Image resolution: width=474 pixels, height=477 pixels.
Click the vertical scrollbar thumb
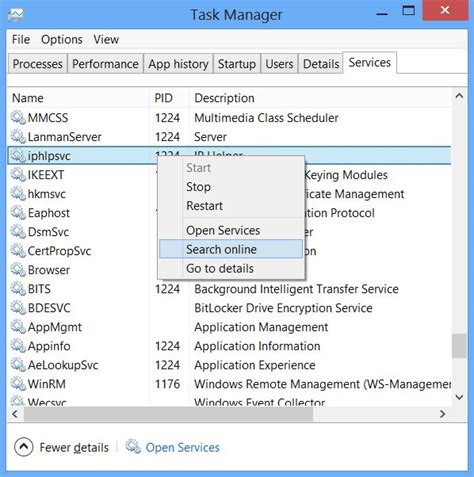[x=459, y=346]
